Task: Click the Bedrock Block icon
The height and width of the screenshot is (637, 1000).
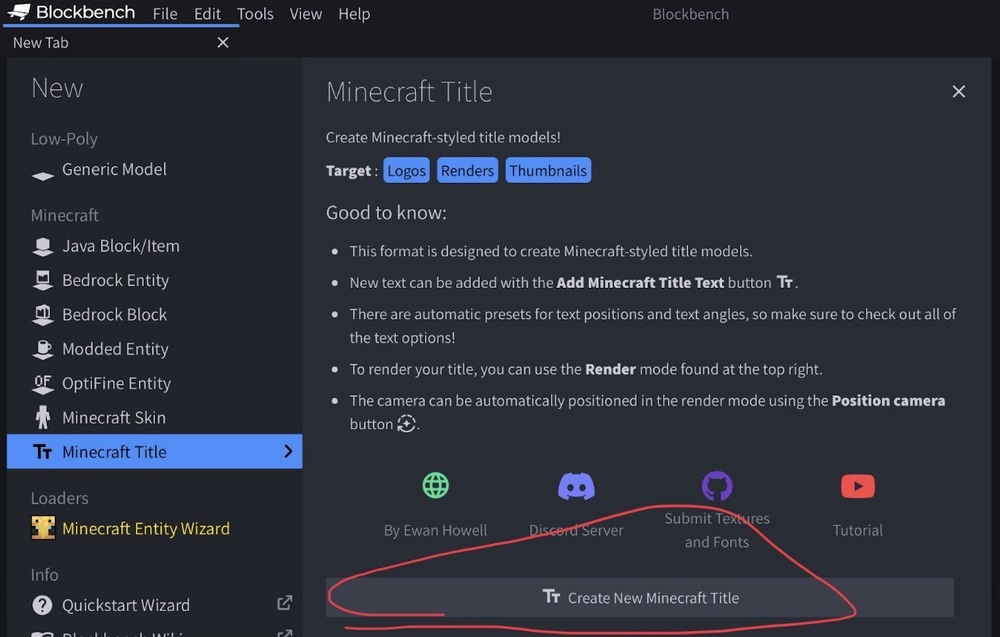Action: pos(43,315)
